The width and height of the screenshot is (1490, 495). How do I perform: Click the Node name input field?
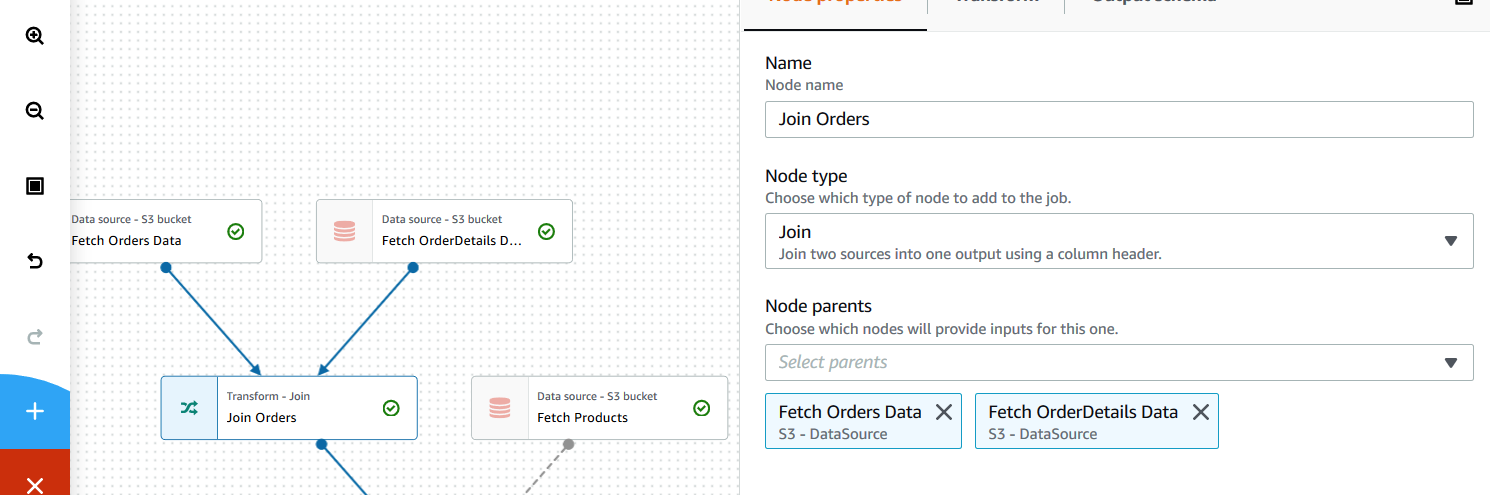(x=1119, y=119)
